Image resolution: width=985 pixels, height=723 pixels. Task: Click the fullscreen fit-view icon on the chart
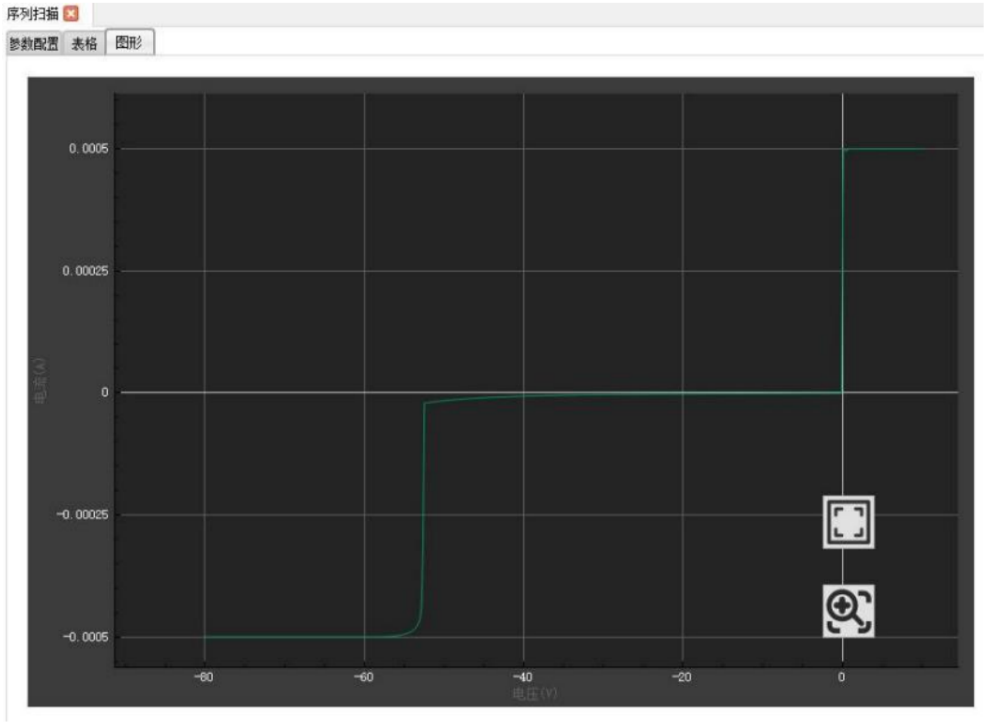848,522
